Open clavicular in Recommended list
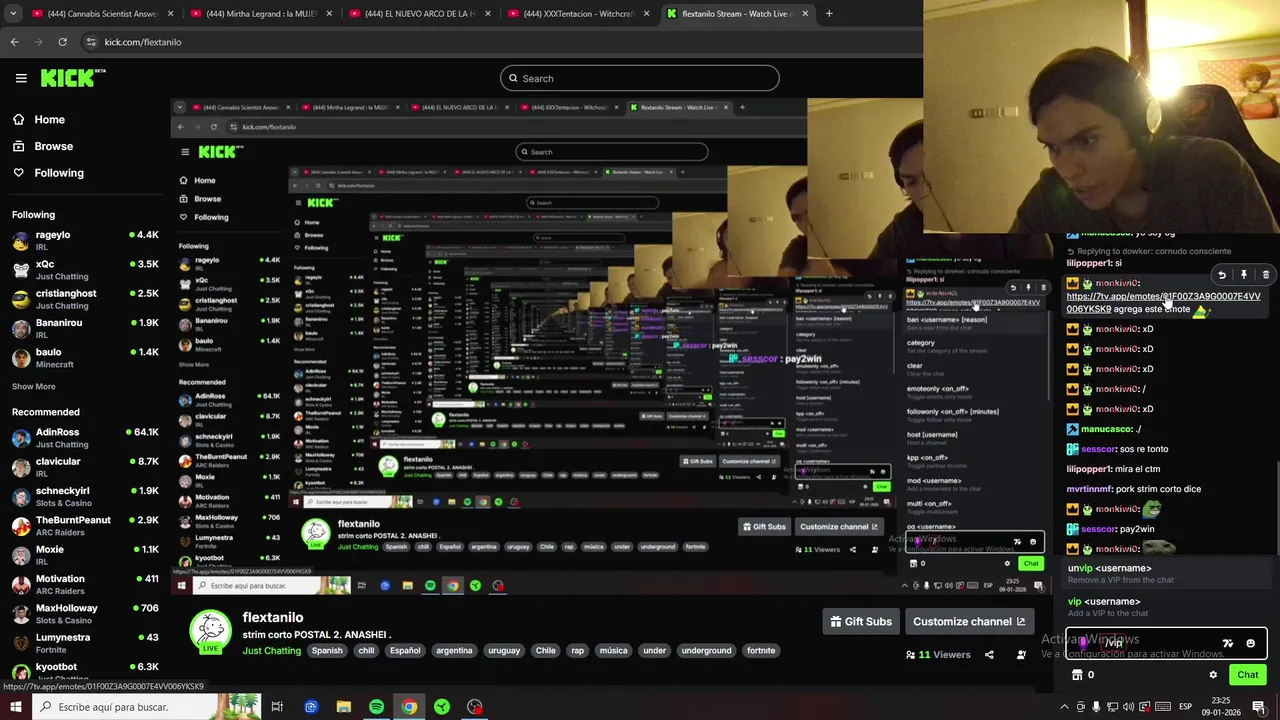This screenshot has width=1280, height=720. (x=85, y=467)
